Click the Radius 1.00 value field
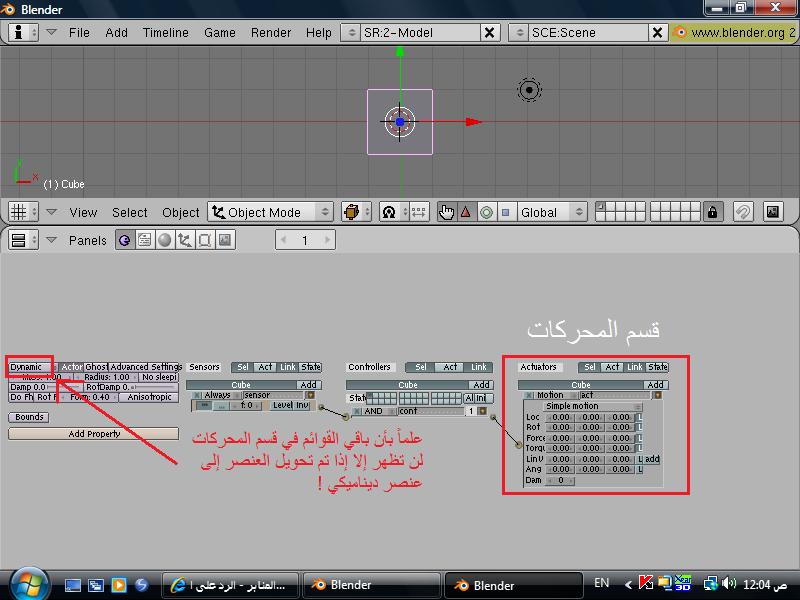This screenshot has height=600, width=800. [106, 377]
